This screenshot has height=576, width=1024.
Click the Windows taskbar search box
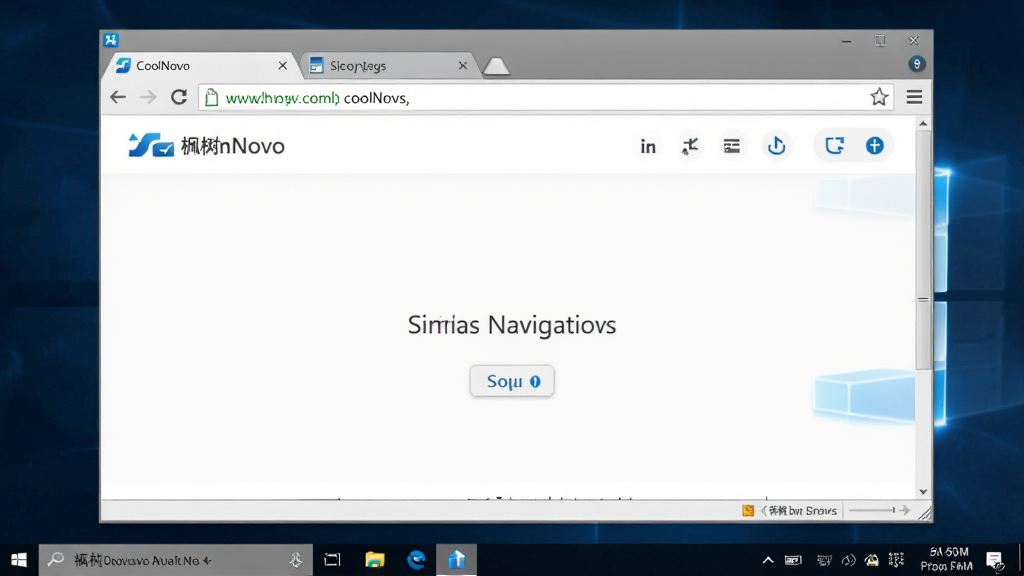(176, 560)
